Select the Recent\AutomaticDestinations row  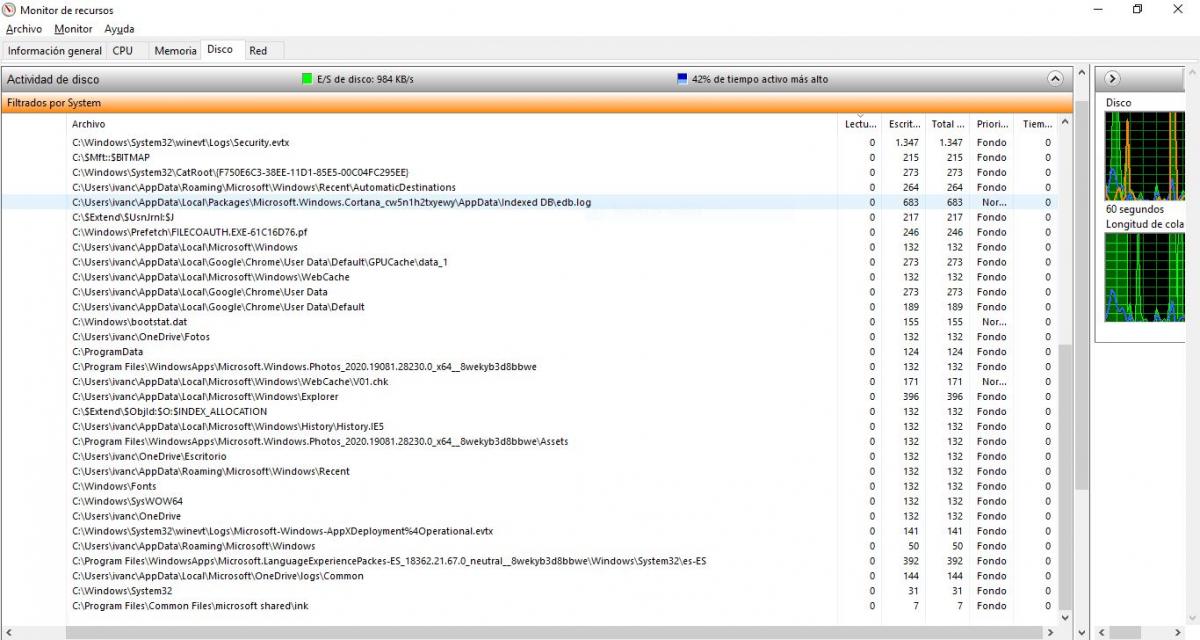click(x=528, y=187)
